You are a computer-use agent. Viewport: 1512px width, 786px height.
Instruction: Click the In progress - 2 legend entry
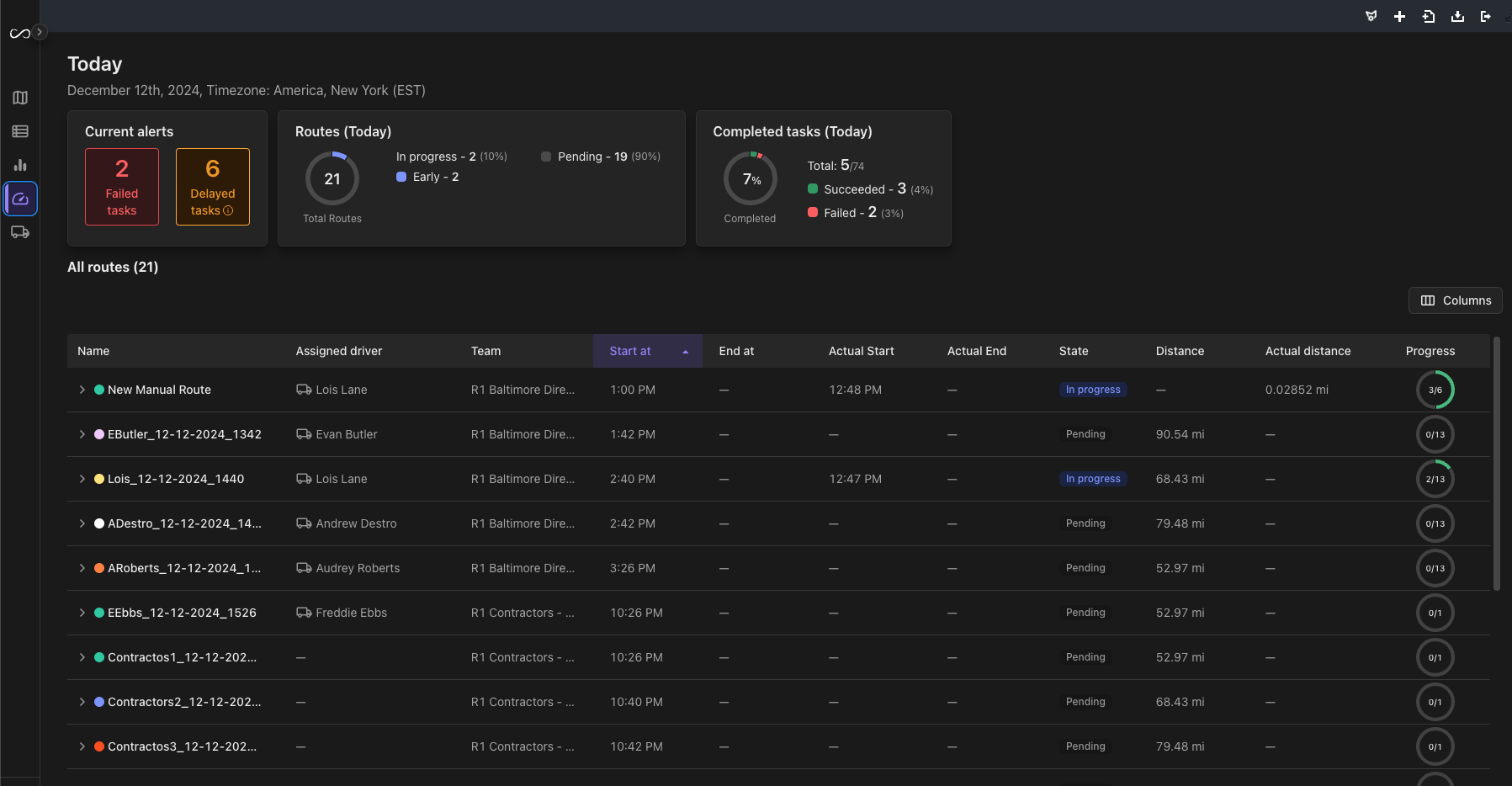point(452,157)
